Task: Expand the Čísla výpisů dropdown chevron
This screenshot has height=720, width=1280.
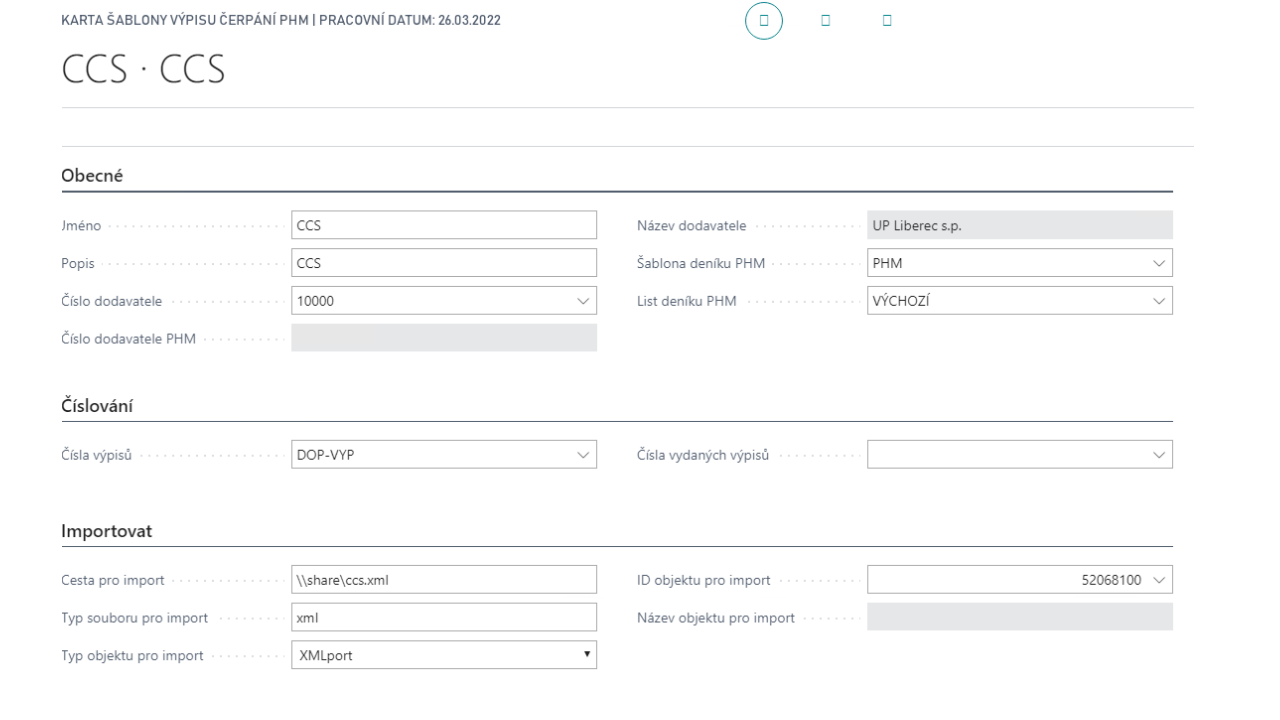Action: tap(583, 455)
